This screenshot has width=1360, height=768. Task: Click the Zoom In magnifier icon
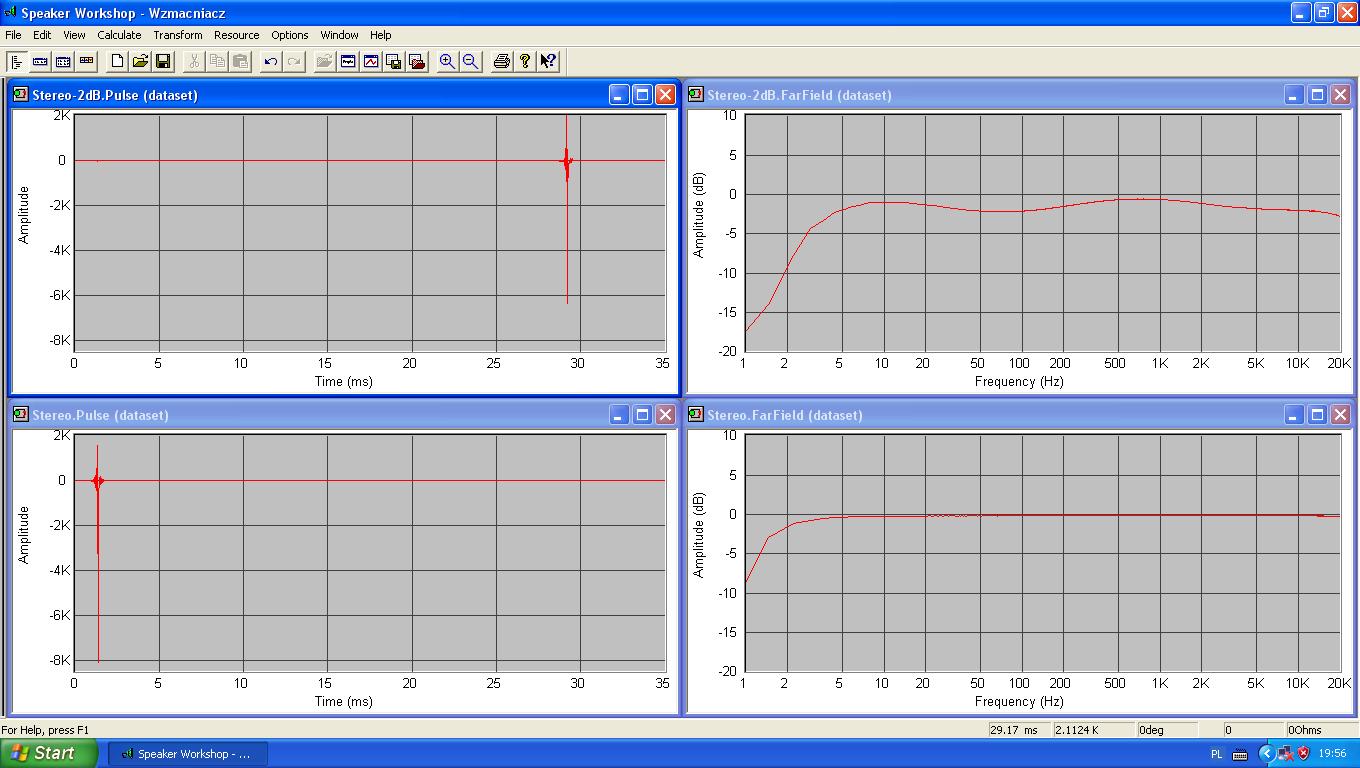[x=447, y=61]
